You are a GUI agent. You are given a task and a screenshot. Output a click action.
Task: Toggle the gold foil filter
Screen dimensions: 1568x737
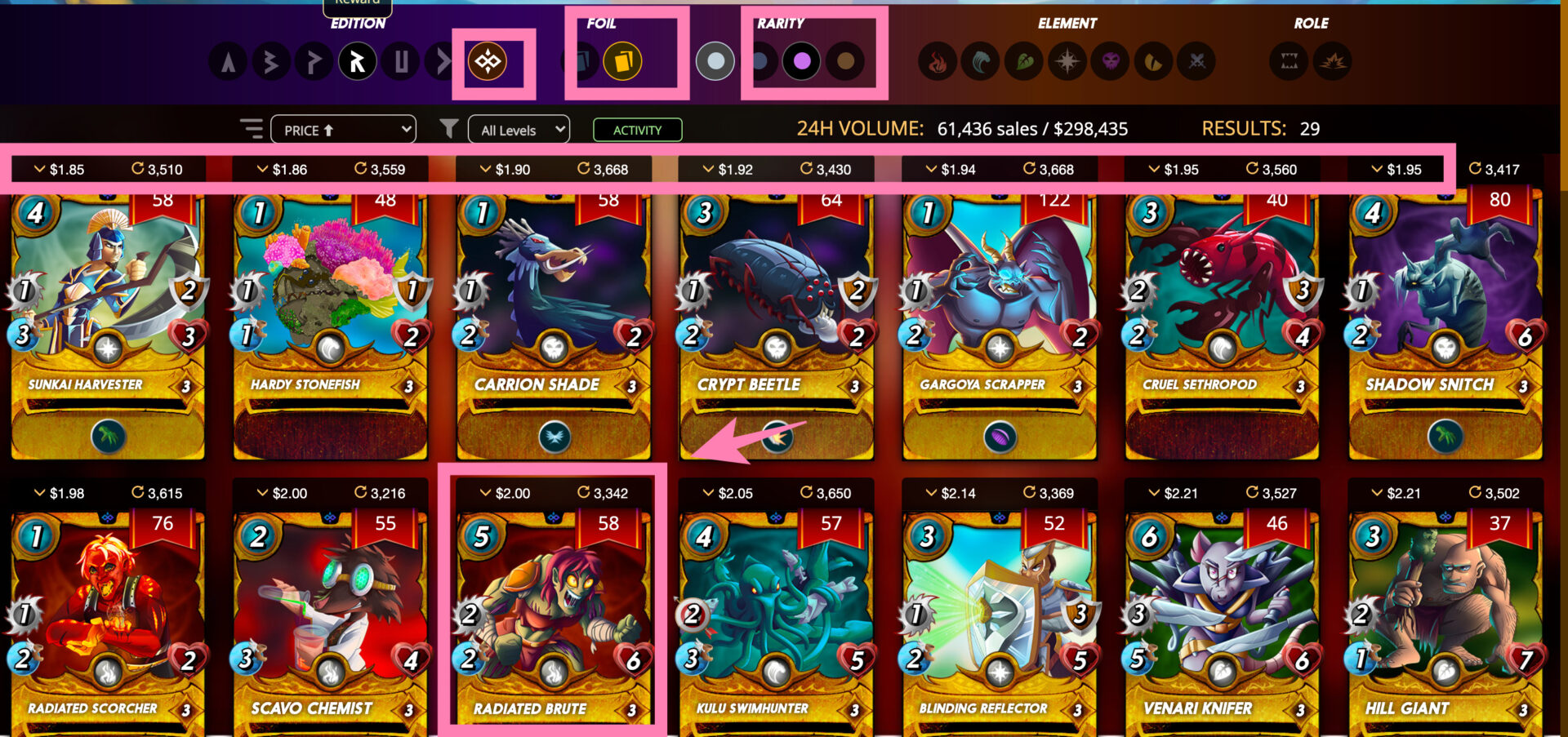coord(622,61)
